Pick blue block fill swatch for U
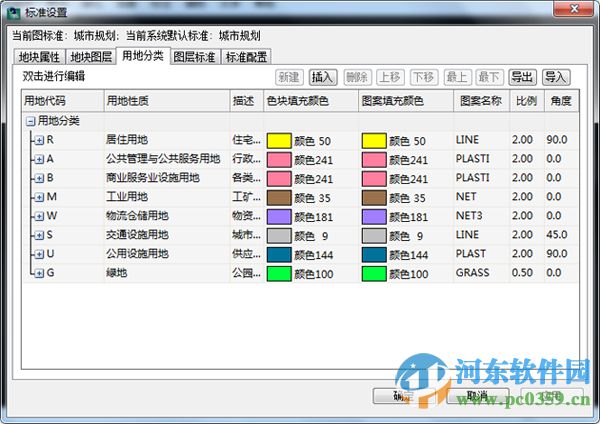The height and width of the screenshot is (424, 600). coord(279,255)
